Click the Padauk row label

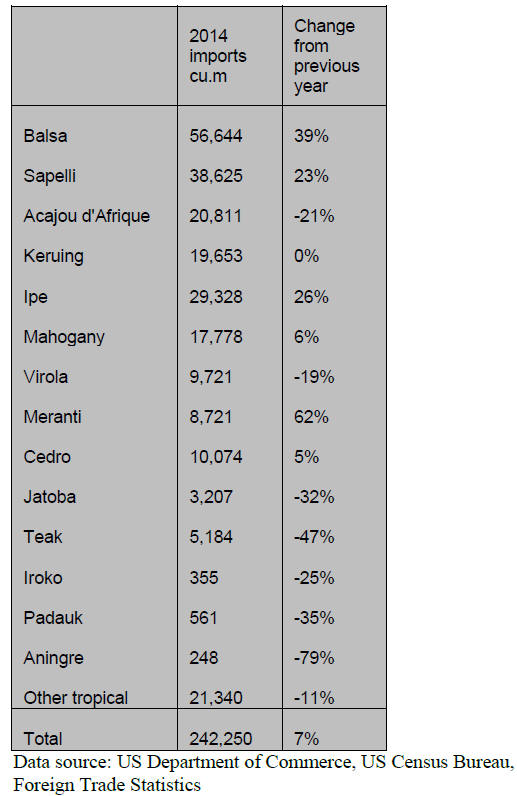[53, 618]
